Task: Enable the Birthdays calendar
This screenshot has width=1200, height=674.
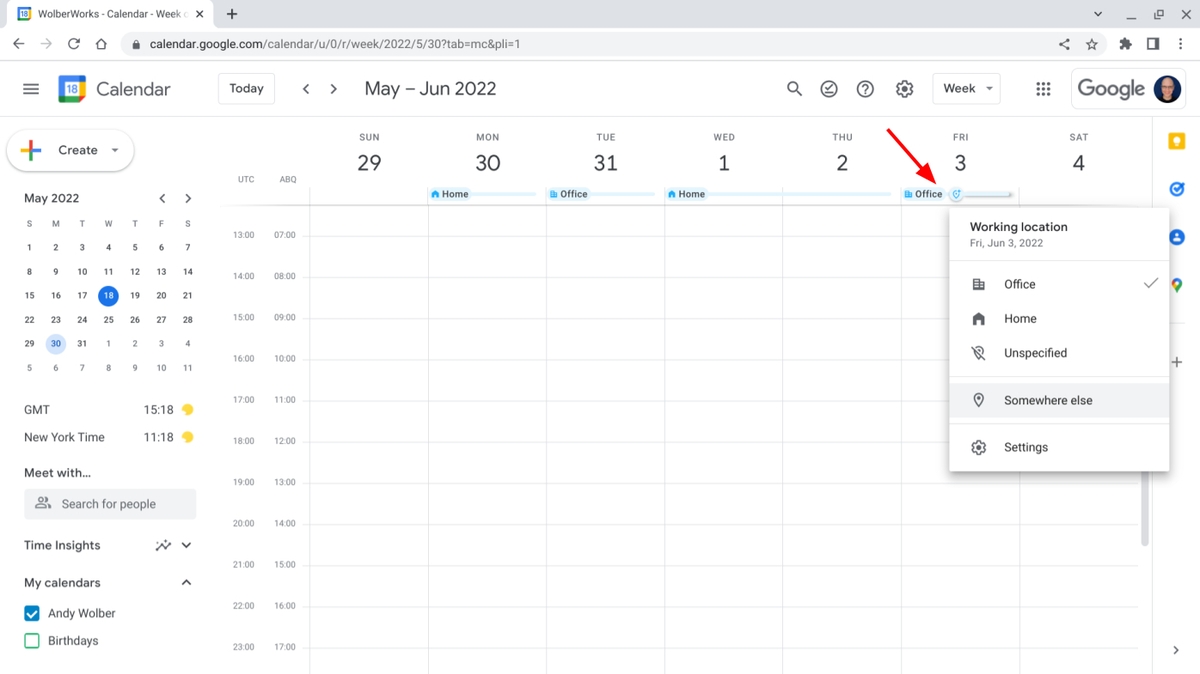Action: click(x=31, y=641)
